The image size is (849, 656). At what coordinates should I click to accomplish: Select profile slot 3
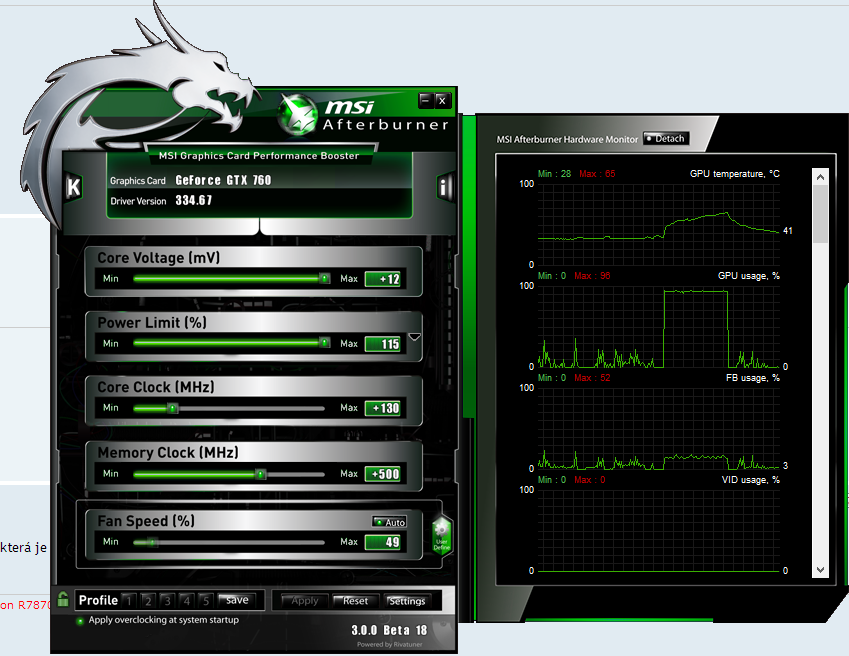point(167,600)
